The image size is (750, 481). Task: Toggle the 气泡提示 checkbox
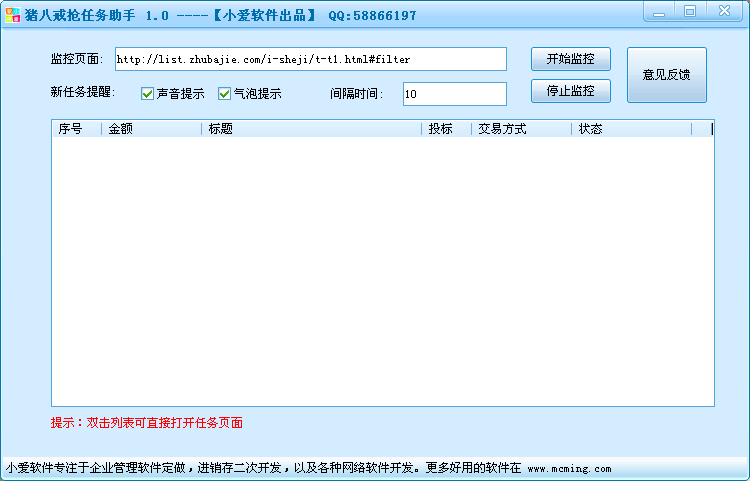pyautogui.click(x=224, y=94)
